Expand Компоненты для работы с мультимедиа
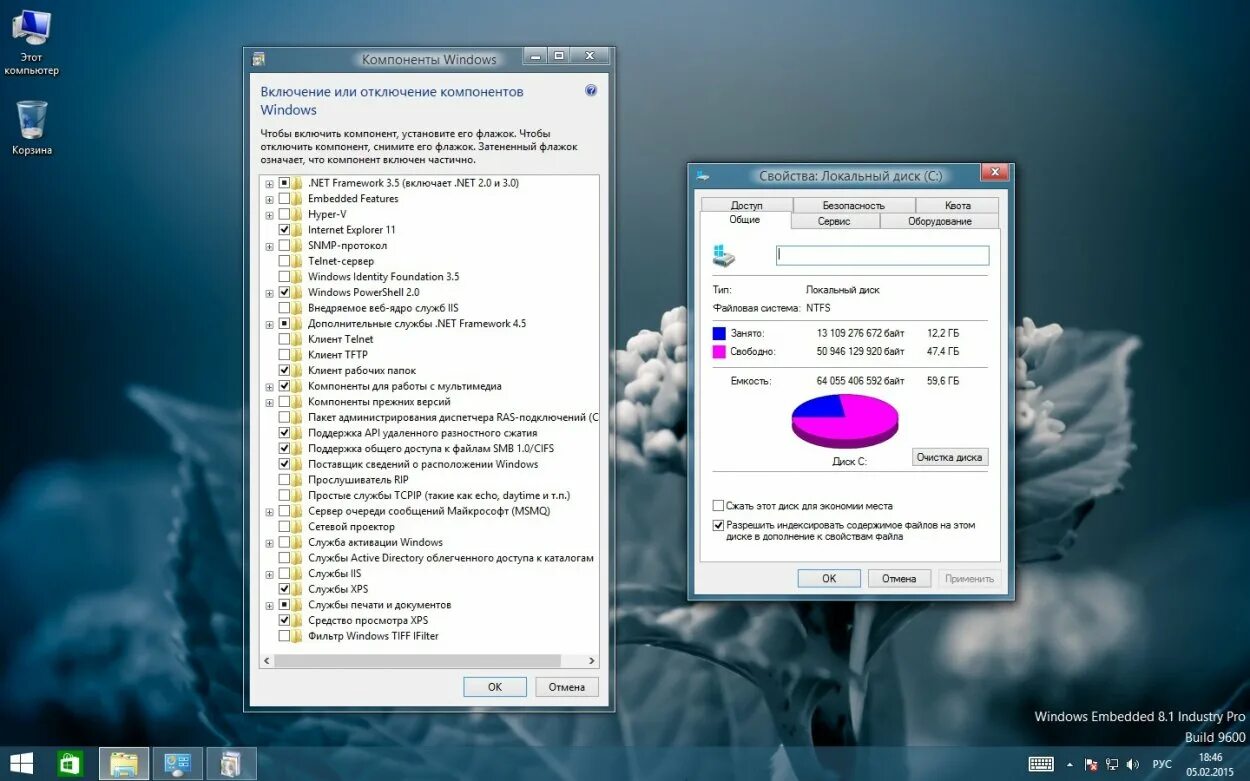The height and width of the screenshot is (781, 1250). [x=269, y=386]
